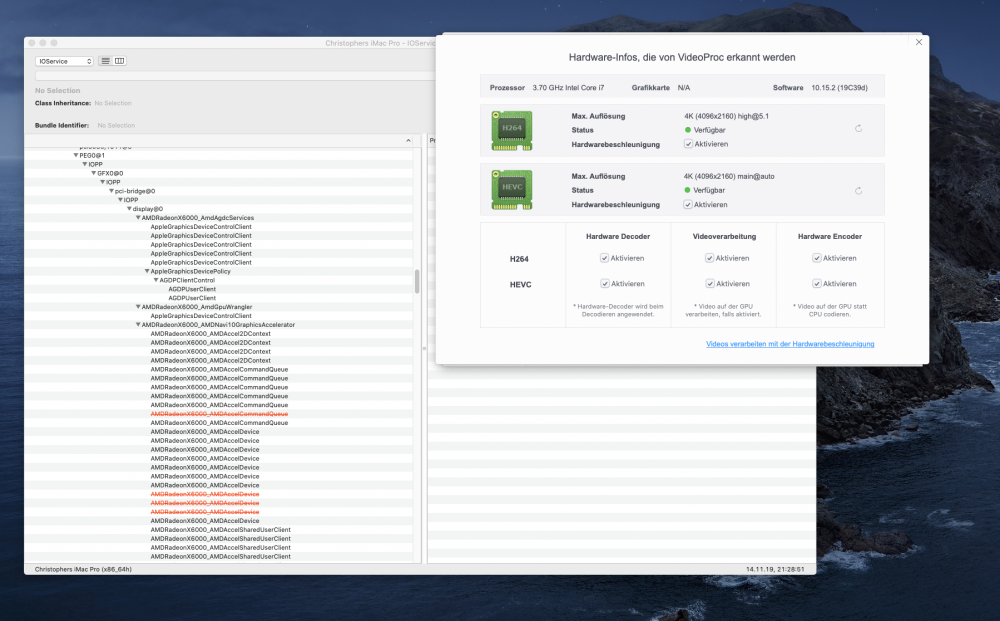1000x621 pixels.
Task: Toggle H264 Hardware Decoder checkbox
Action: (604, 258)
